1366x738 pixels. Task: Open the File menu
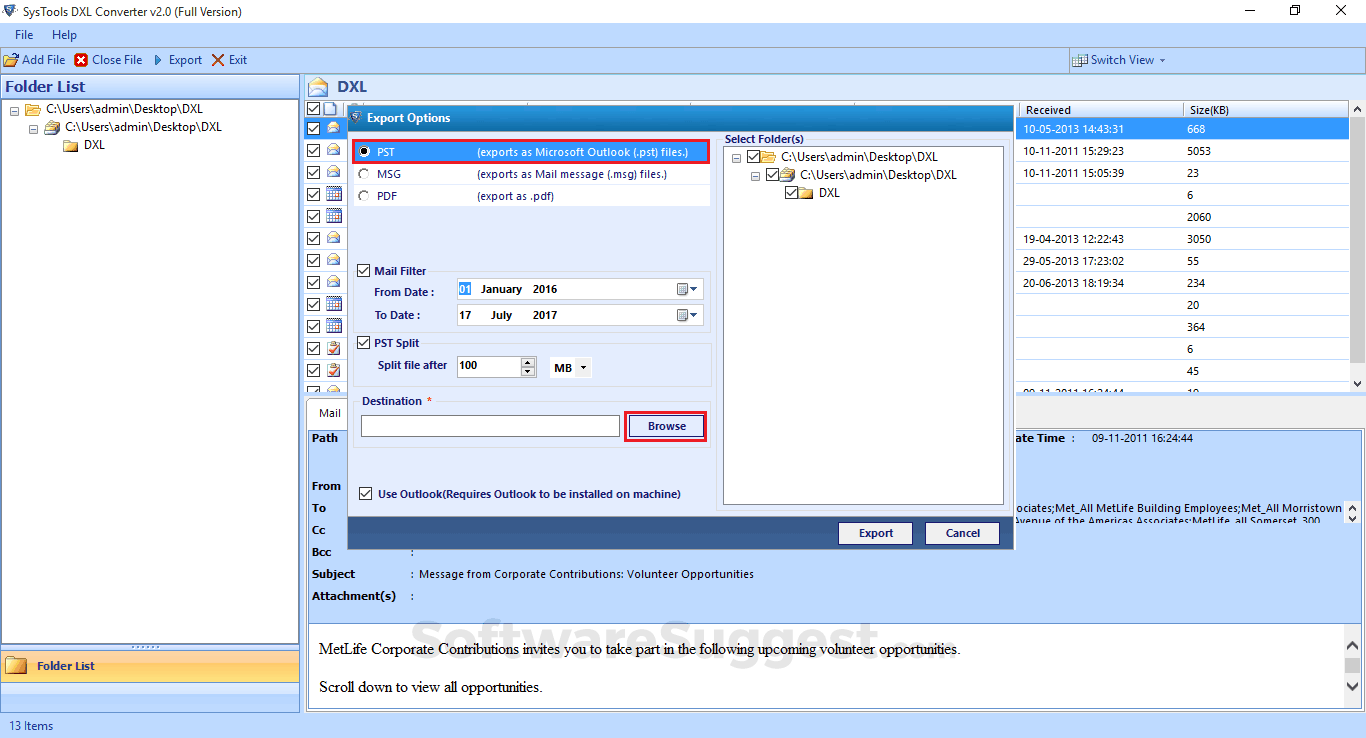23,34
